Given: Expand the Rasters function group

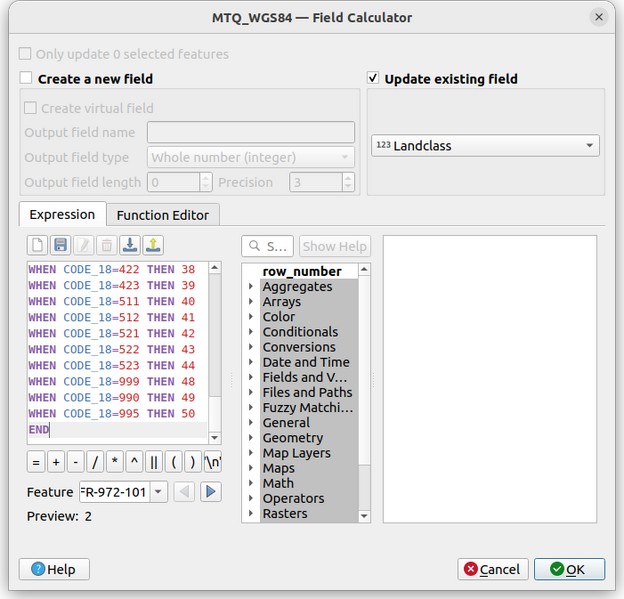Looking at the screenshot, I should pos(251,513).
